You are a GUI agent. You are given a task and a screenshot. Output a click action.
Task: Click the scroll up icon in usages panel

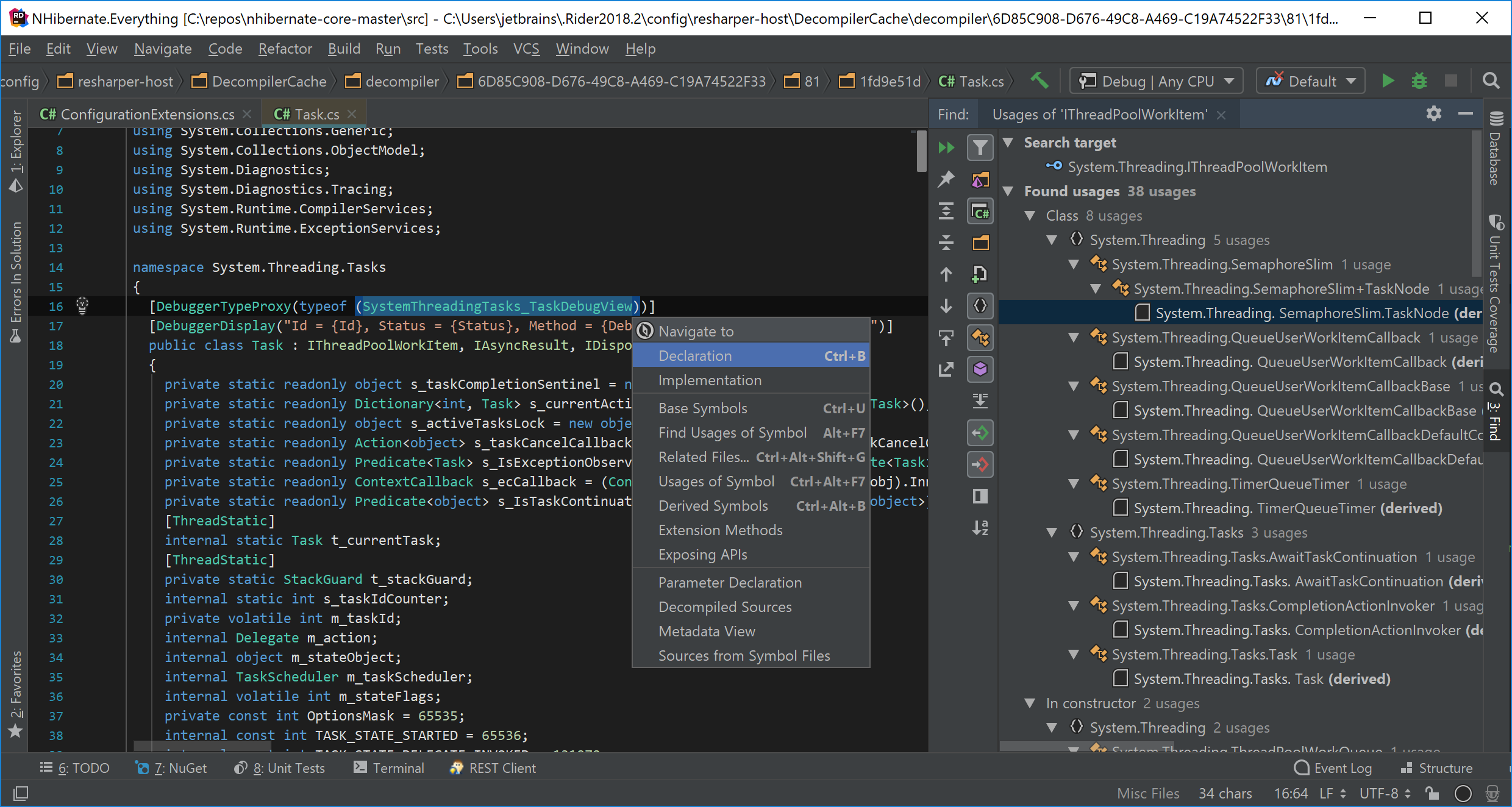click(x=946, y=275)
